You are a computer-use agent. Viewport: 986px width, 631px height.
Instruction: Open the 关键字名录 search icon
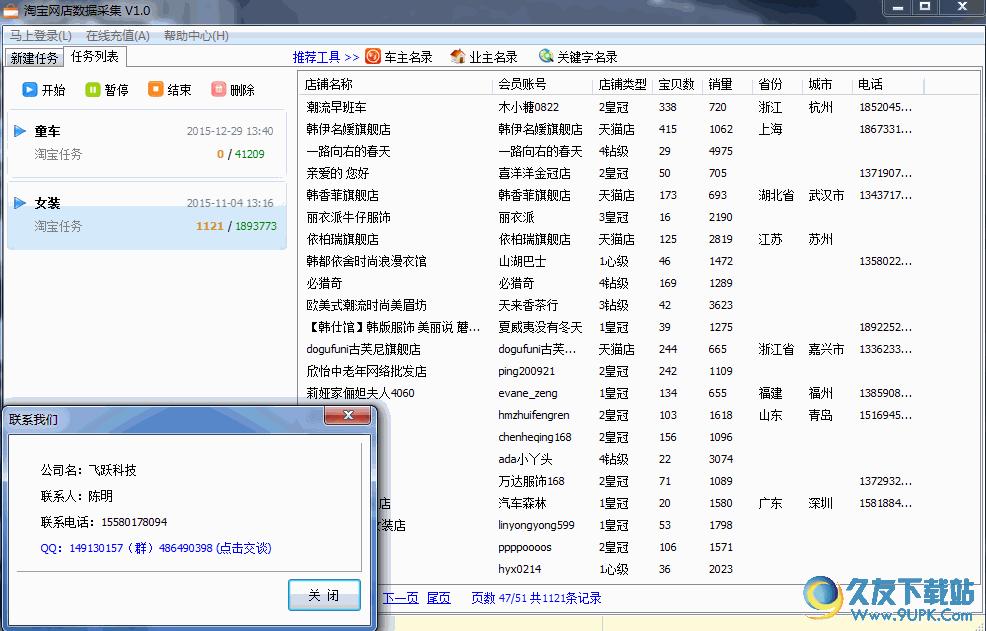[x=546, y=57]
